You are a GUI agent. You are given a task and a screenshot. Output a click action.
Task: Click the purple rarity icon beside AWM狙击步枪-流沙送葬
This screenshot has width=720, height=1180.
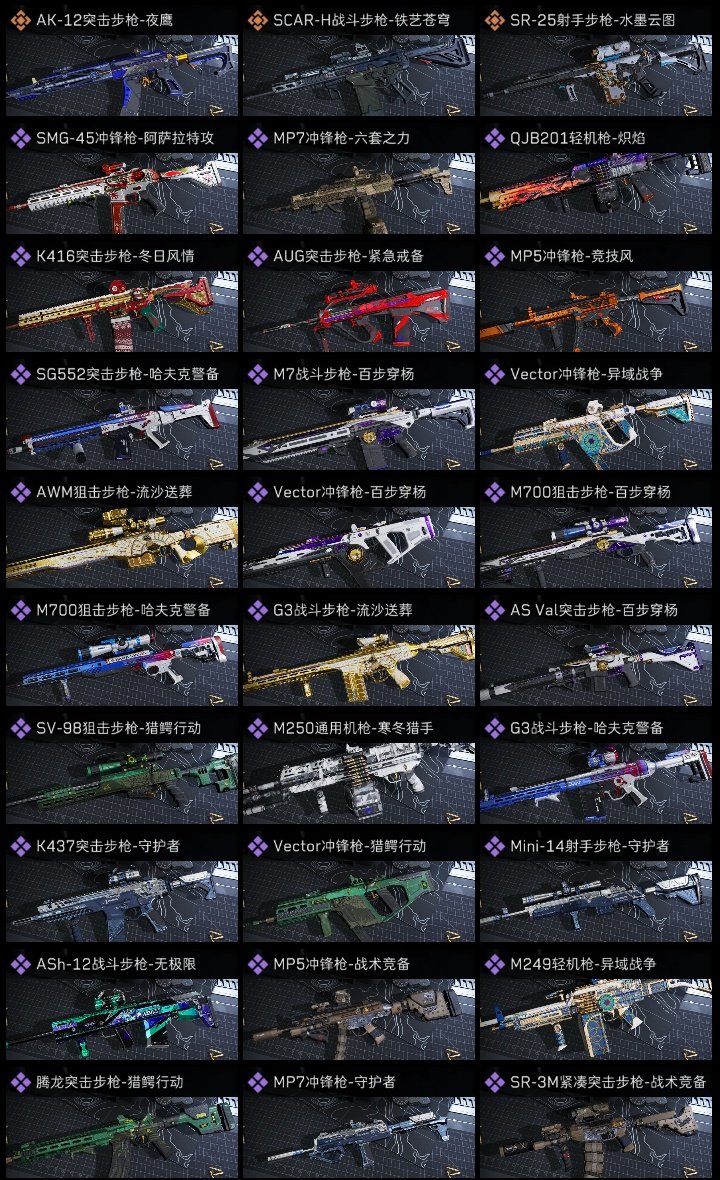coord(20,492)
